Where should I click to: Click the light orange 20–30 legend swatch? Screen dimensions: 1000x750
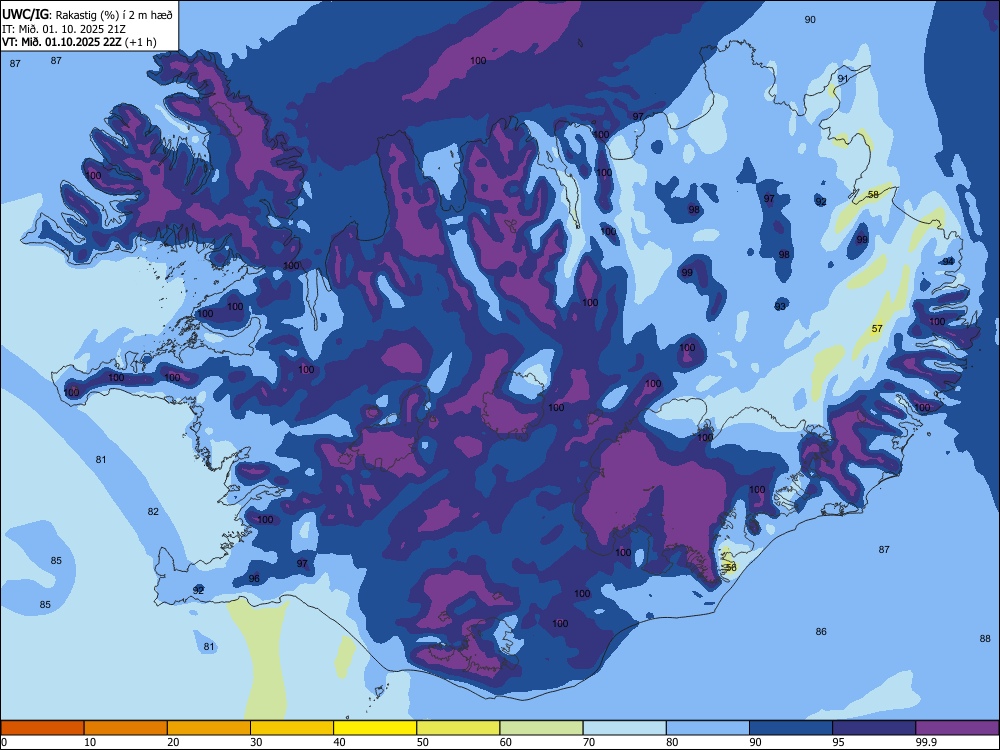[209, 728]
